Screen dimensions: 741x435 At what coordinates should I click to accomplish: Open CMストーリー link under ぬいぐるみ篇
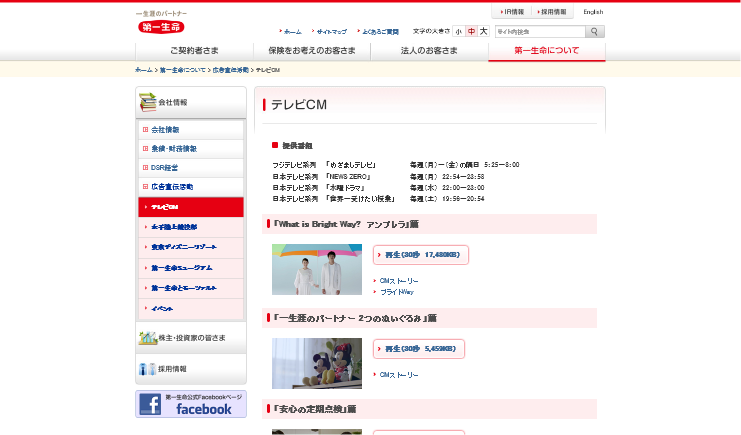click(399, 375)
